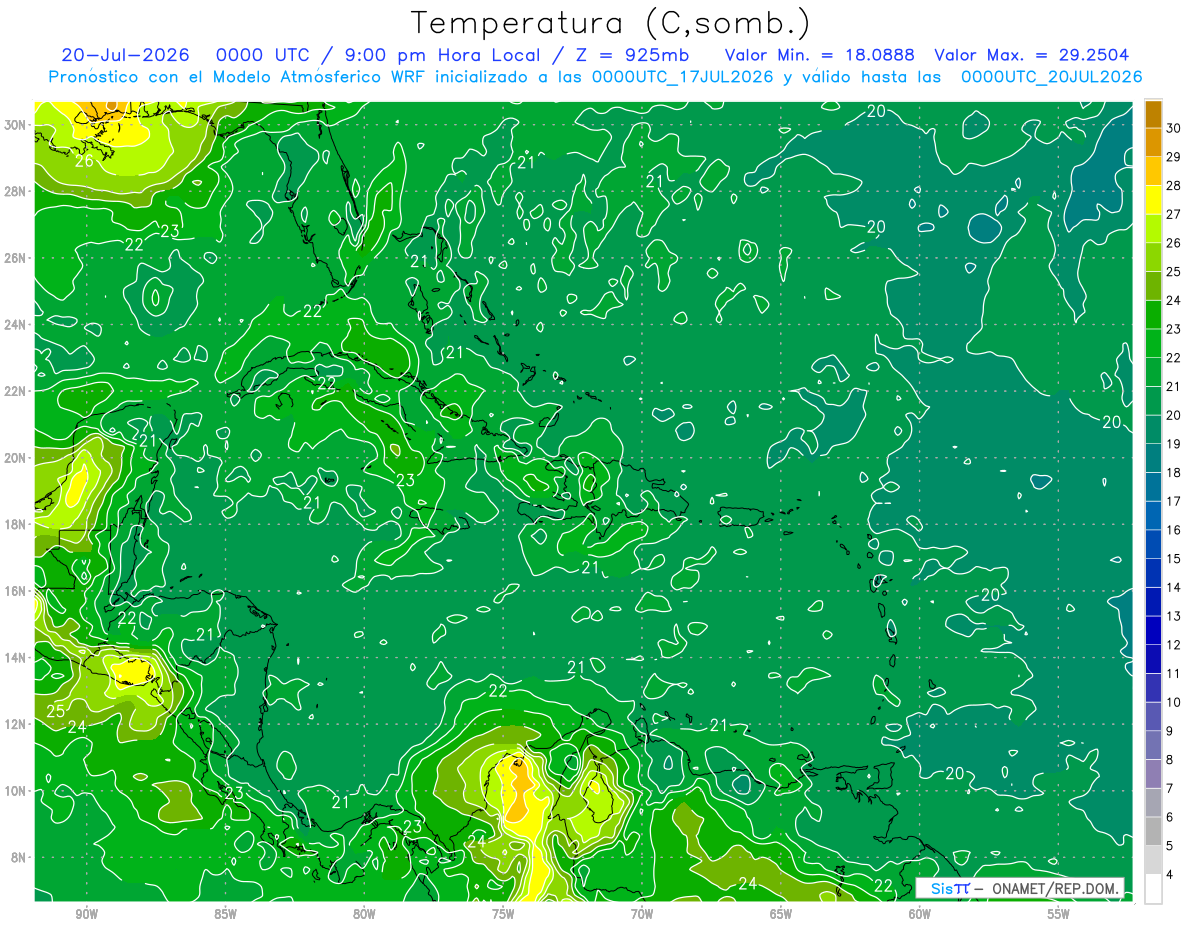The height and width of the screenshot is (927, 1200).
Task: Click the 16N latitude axis label
Action: click(15, 591)
